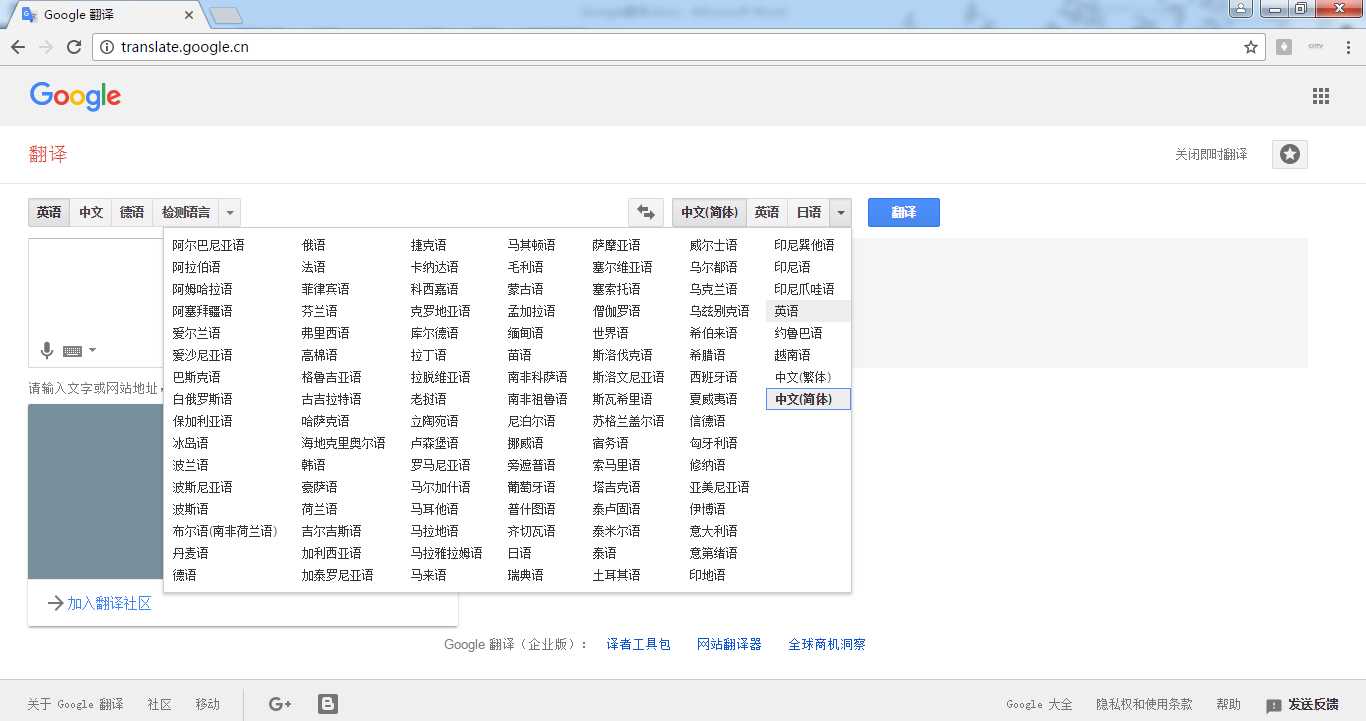
Task: Click the Chrome profile icon in title bar
Action: (1240, 9)
